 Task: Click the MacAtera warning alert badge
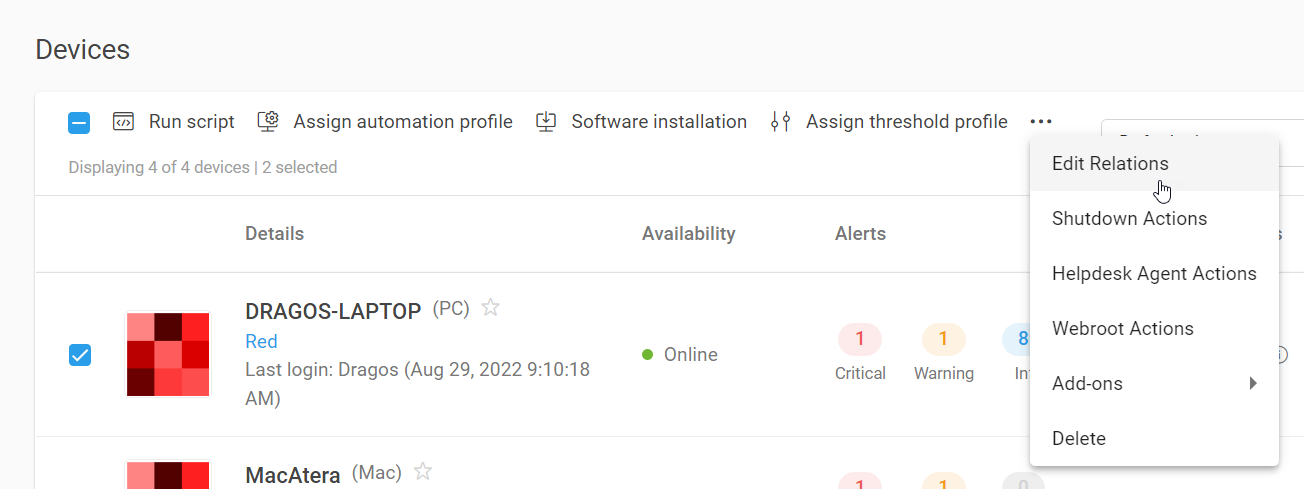coord(943,483)
